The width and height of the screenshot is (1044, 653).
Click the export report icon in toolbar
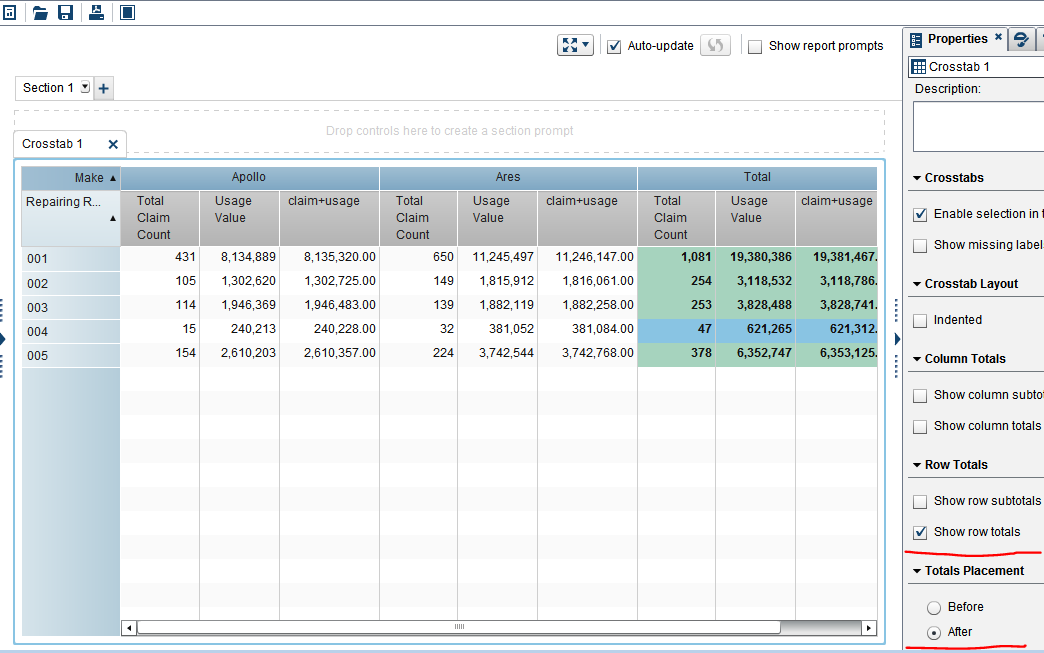click(x=96, y=12)
